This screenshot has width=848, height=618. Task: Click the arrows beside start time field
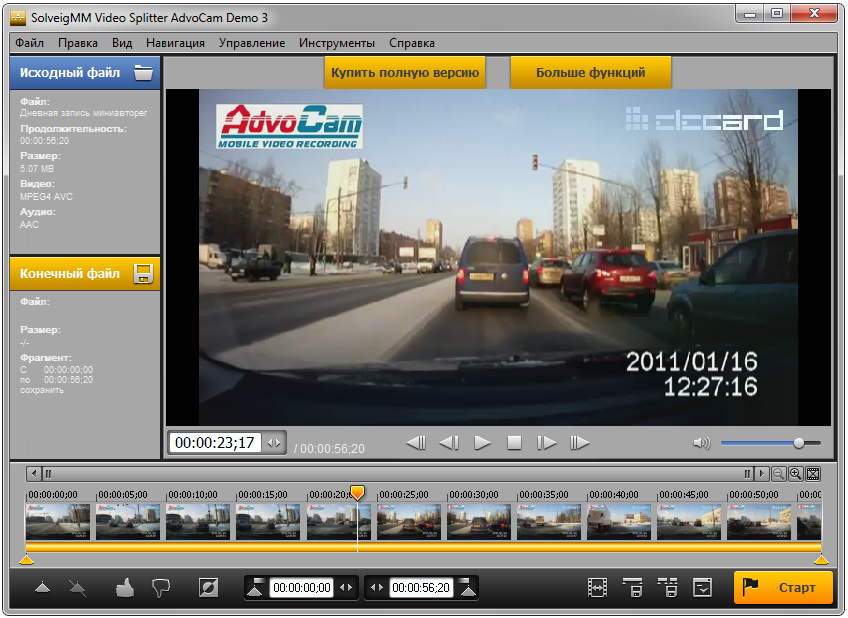(x=346, y=588)
